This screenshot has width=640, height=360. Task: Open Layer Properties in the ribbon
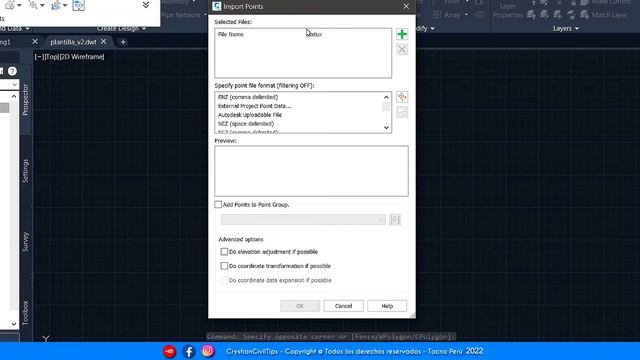click(507, 11)
